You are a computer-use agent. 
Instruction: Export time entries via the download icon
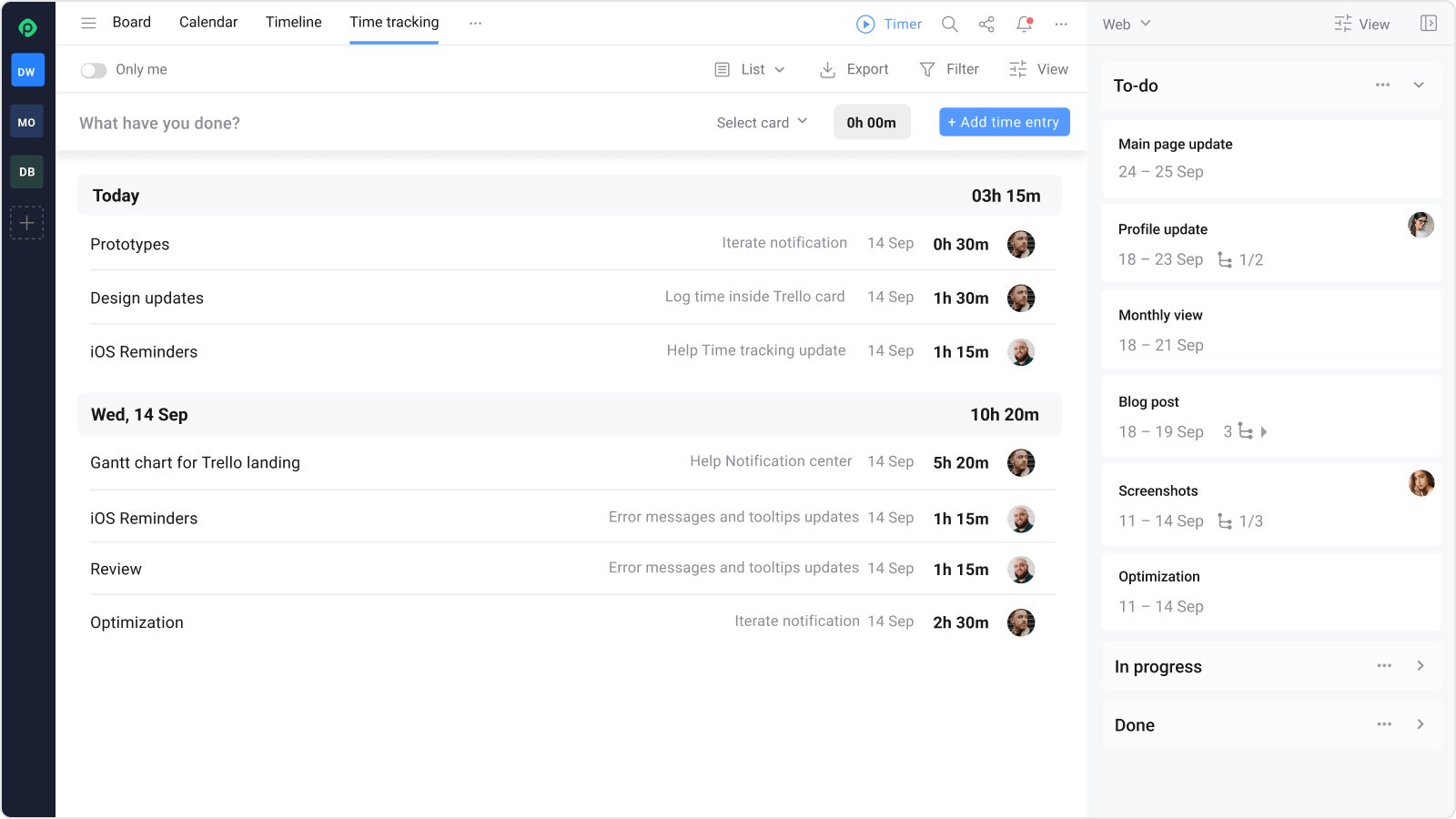828,69
